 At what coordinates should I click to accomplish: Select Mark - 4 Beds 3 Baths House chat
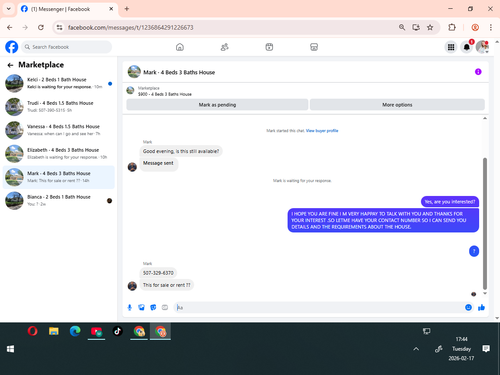pos(59,177)
